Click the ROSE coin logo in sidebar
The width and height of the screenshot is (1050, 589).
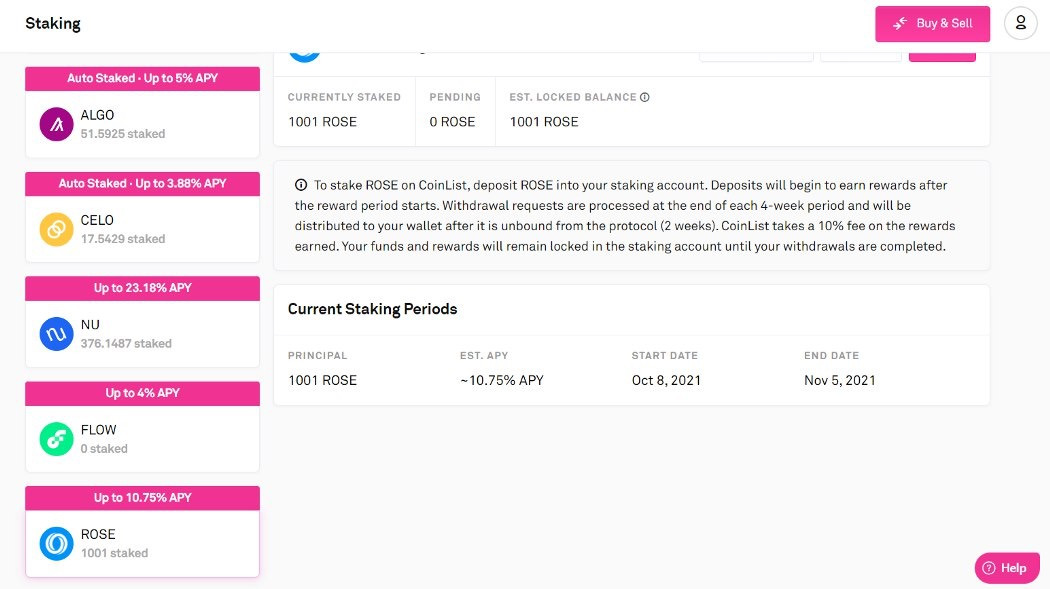[56, 543]
